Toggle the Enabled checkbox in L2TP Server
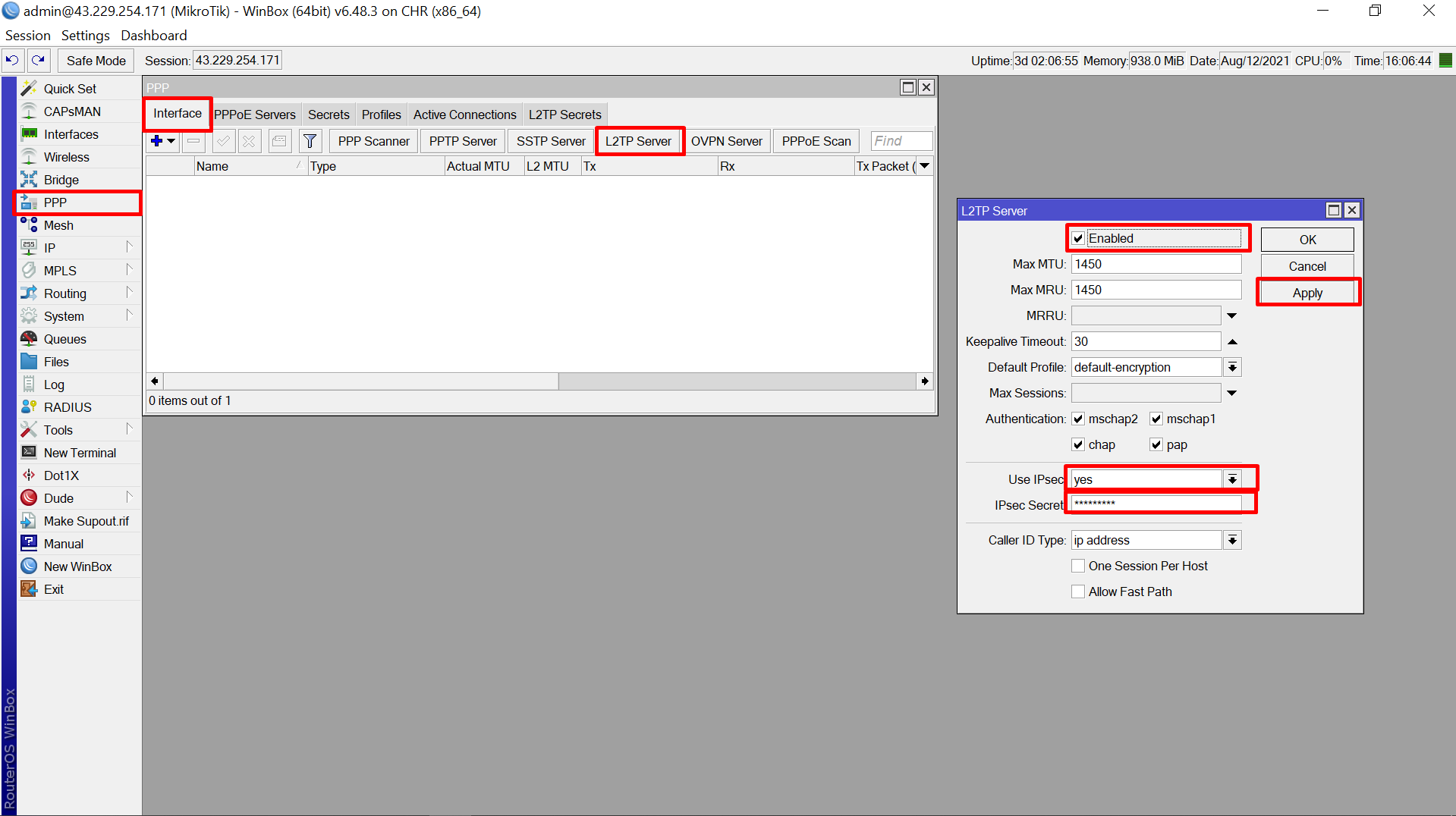Screen dimensions: 1456x816 pyautogui.click(x=1078, y=238)
